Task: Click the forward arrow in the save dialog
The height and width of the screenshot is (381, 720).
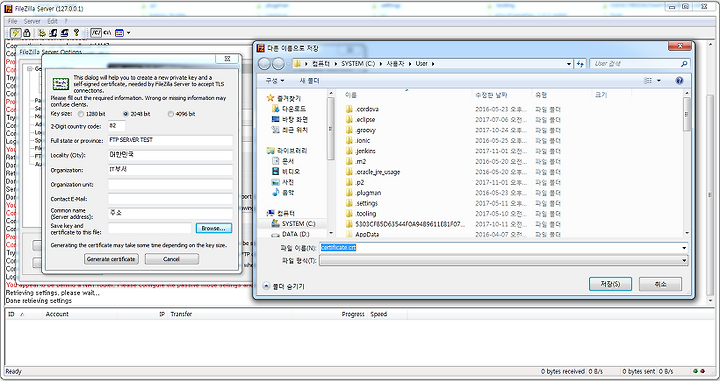Action: coord(278,64)
